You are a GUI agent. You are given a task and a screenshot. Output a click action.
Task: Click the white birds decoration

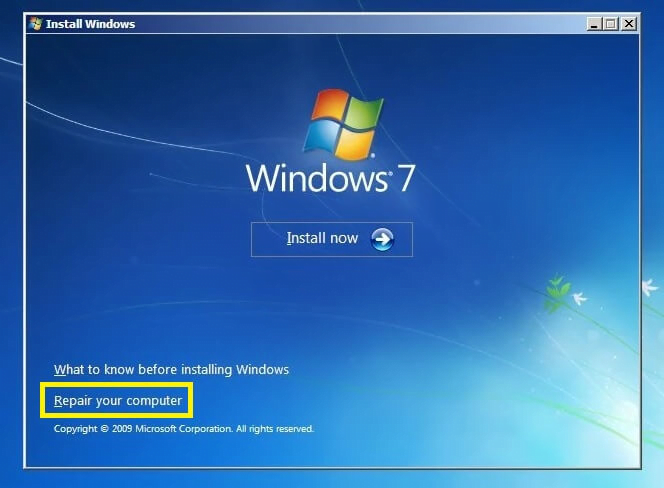click(576, 296)
